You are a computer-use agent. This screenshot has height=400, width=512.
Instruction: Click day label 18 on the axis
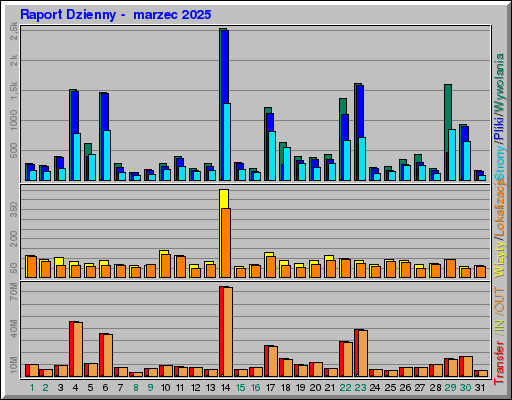(286, 388)
